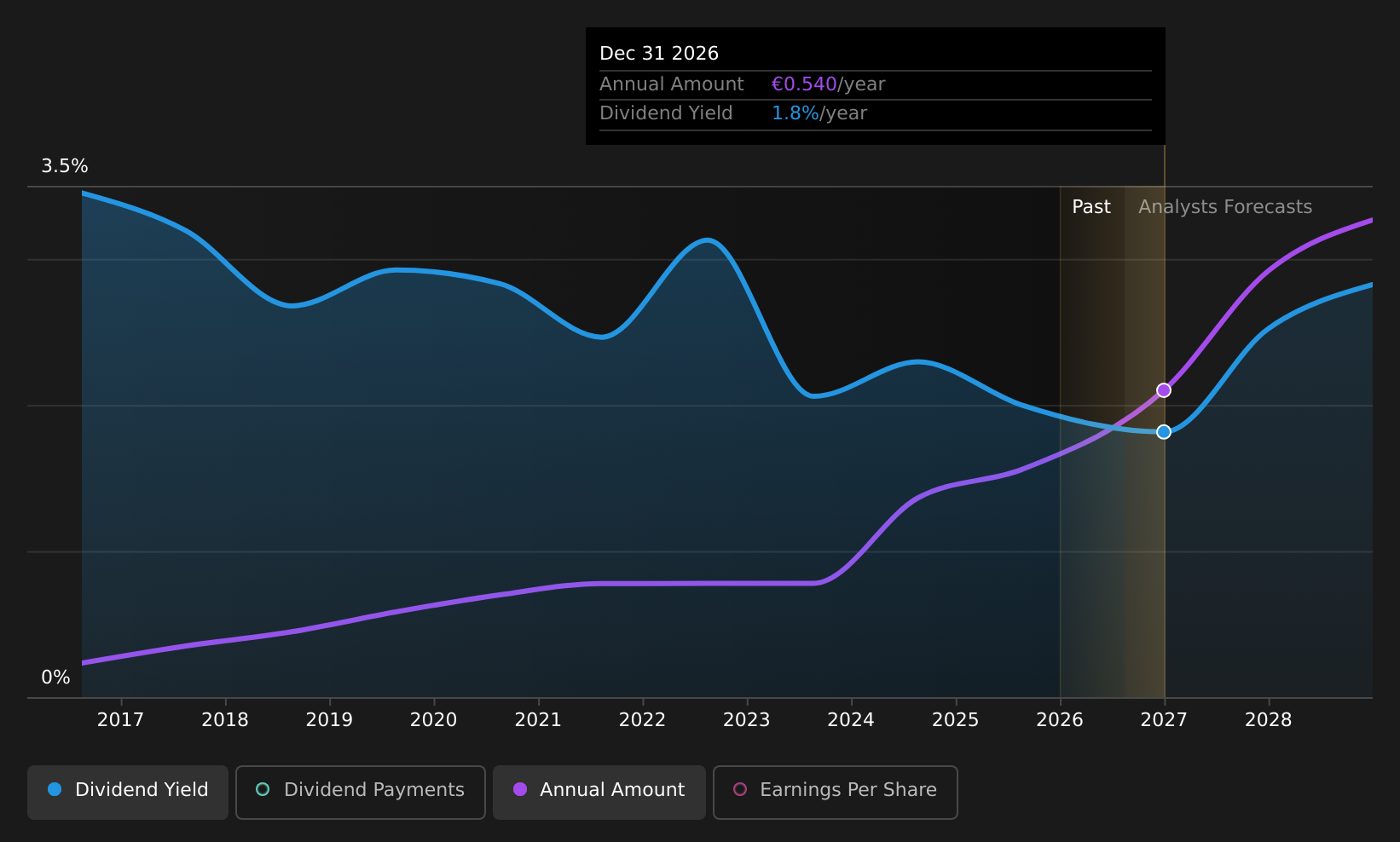Click the 'Annual Amount' tooltip row label
This screenshot has width=1400, height=842.
[672, 84]
